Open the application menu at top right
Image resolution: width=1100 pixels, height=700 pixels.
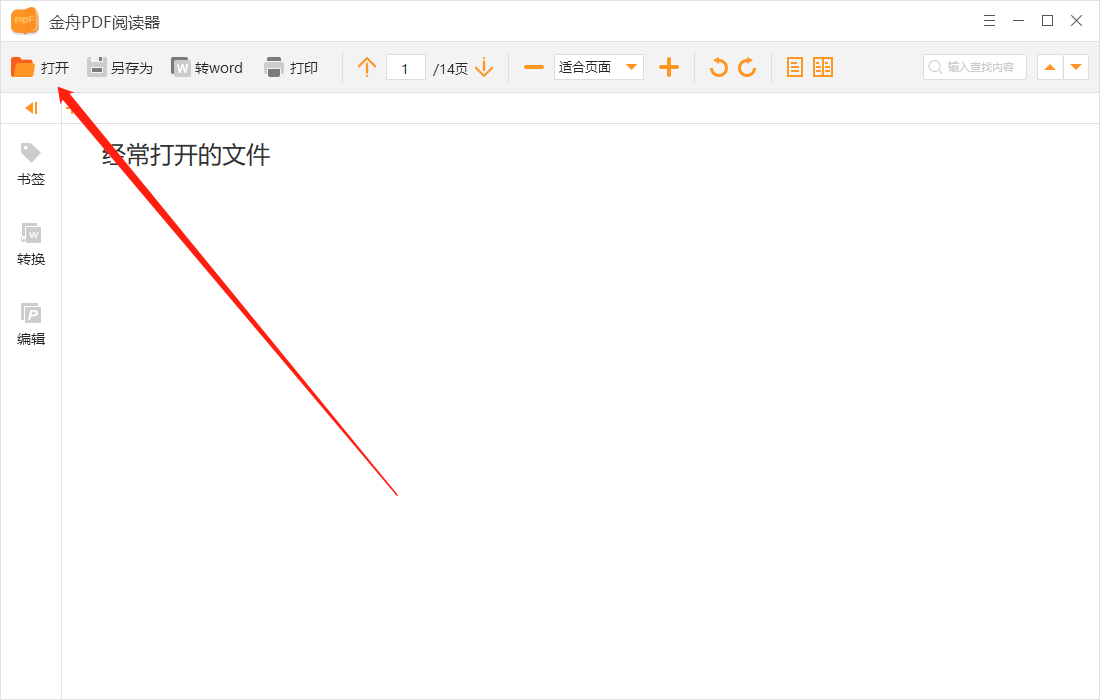coord(989,20)
